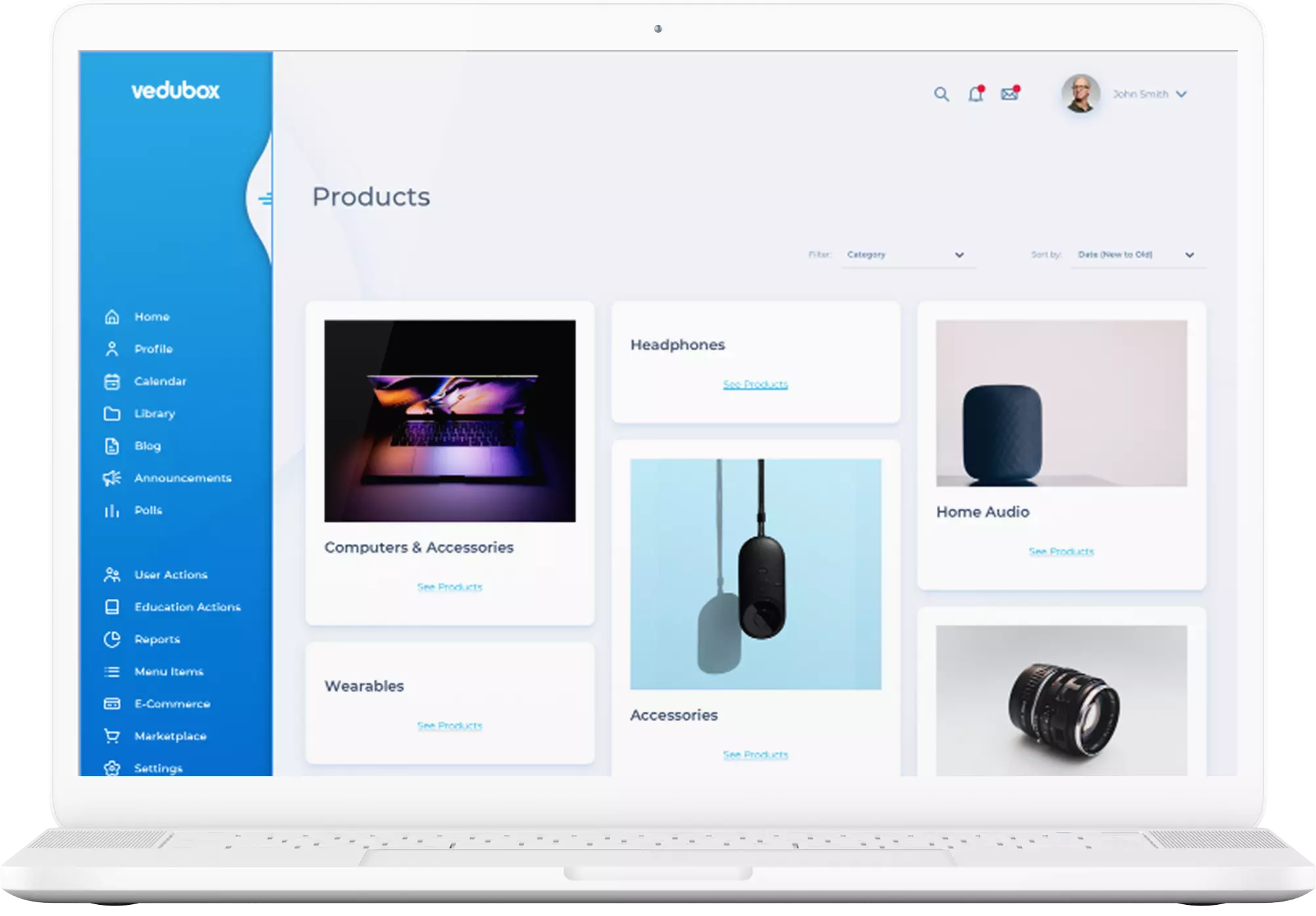Click the Home Audio speaker thumbnail

(x=1061, y=403)
